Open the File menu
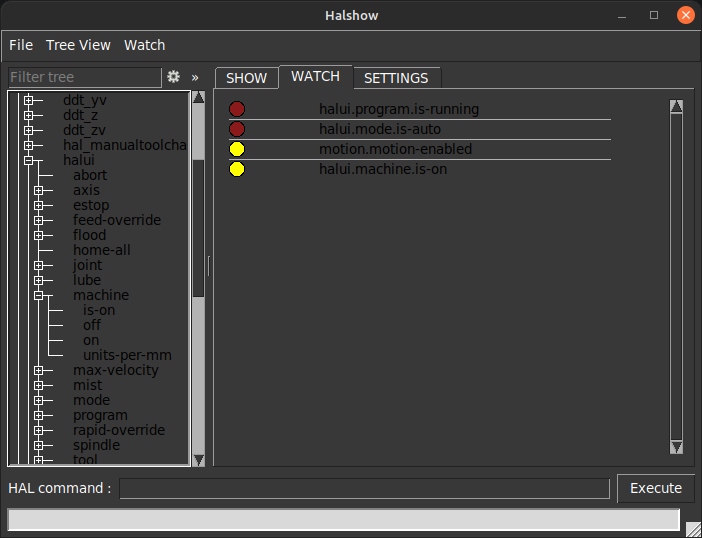The width and height of the screenshot is (702, 538). (21, 45)
